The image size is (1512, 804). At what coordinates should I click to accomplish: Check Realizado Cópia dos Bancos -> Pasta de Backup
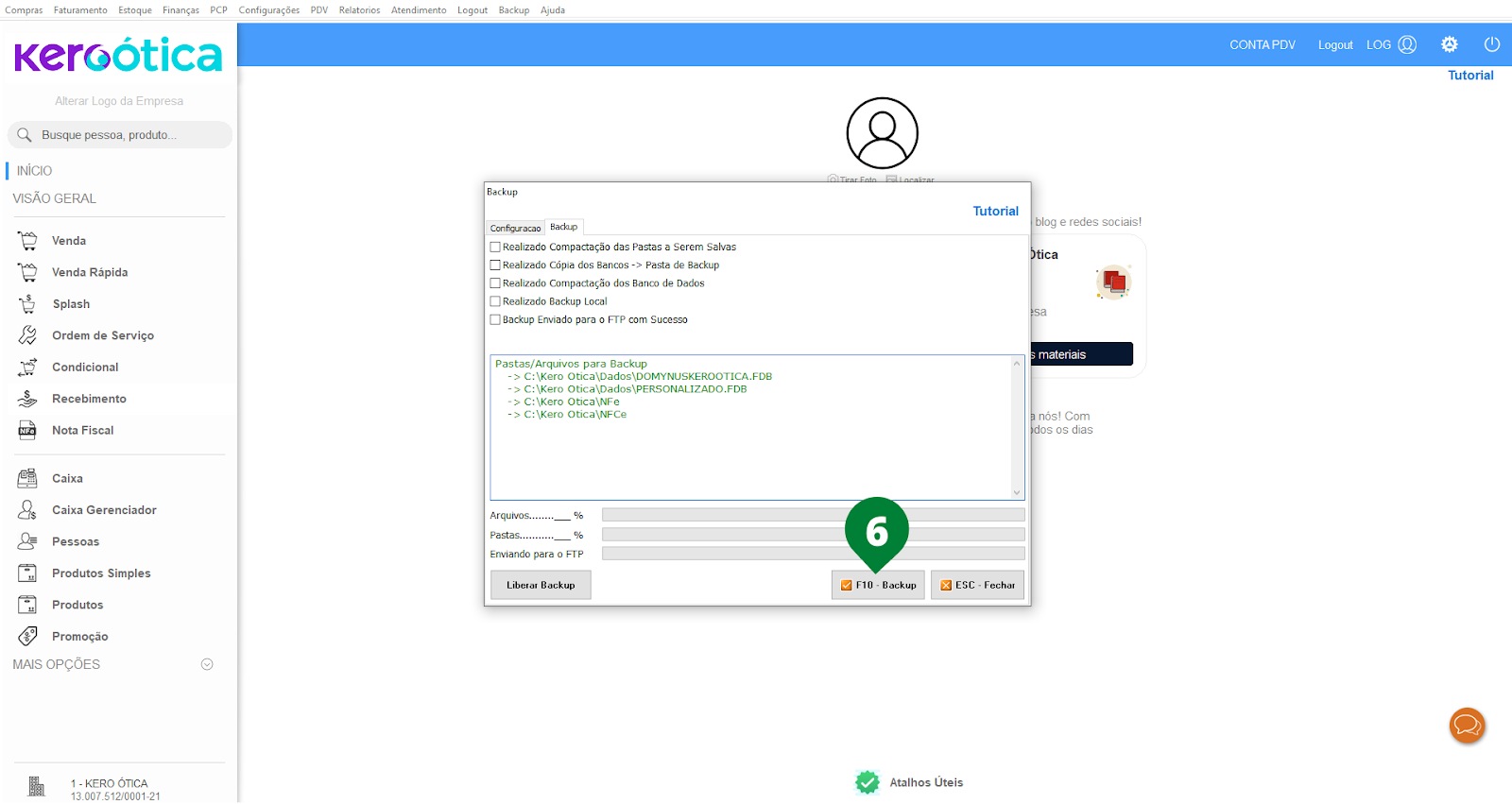click(x=495, y=265)
